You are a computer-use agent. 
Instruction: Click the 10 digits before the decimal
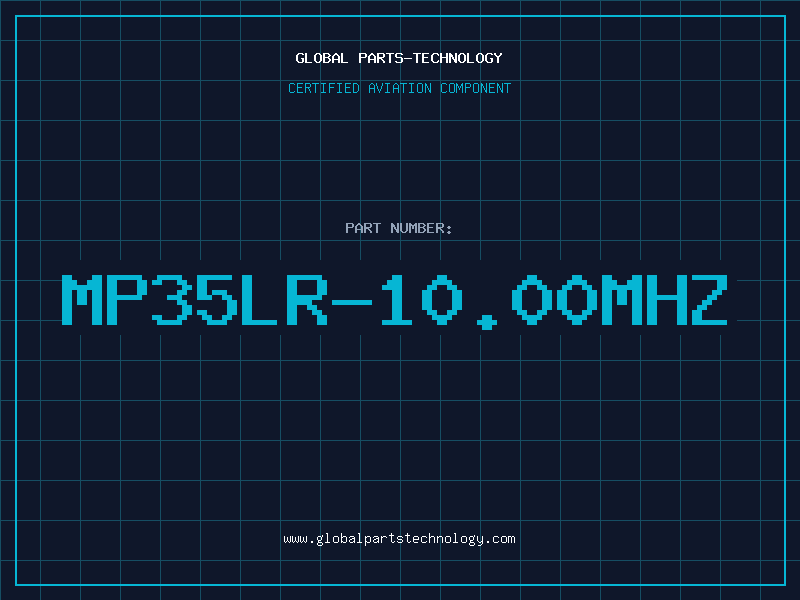422,300
